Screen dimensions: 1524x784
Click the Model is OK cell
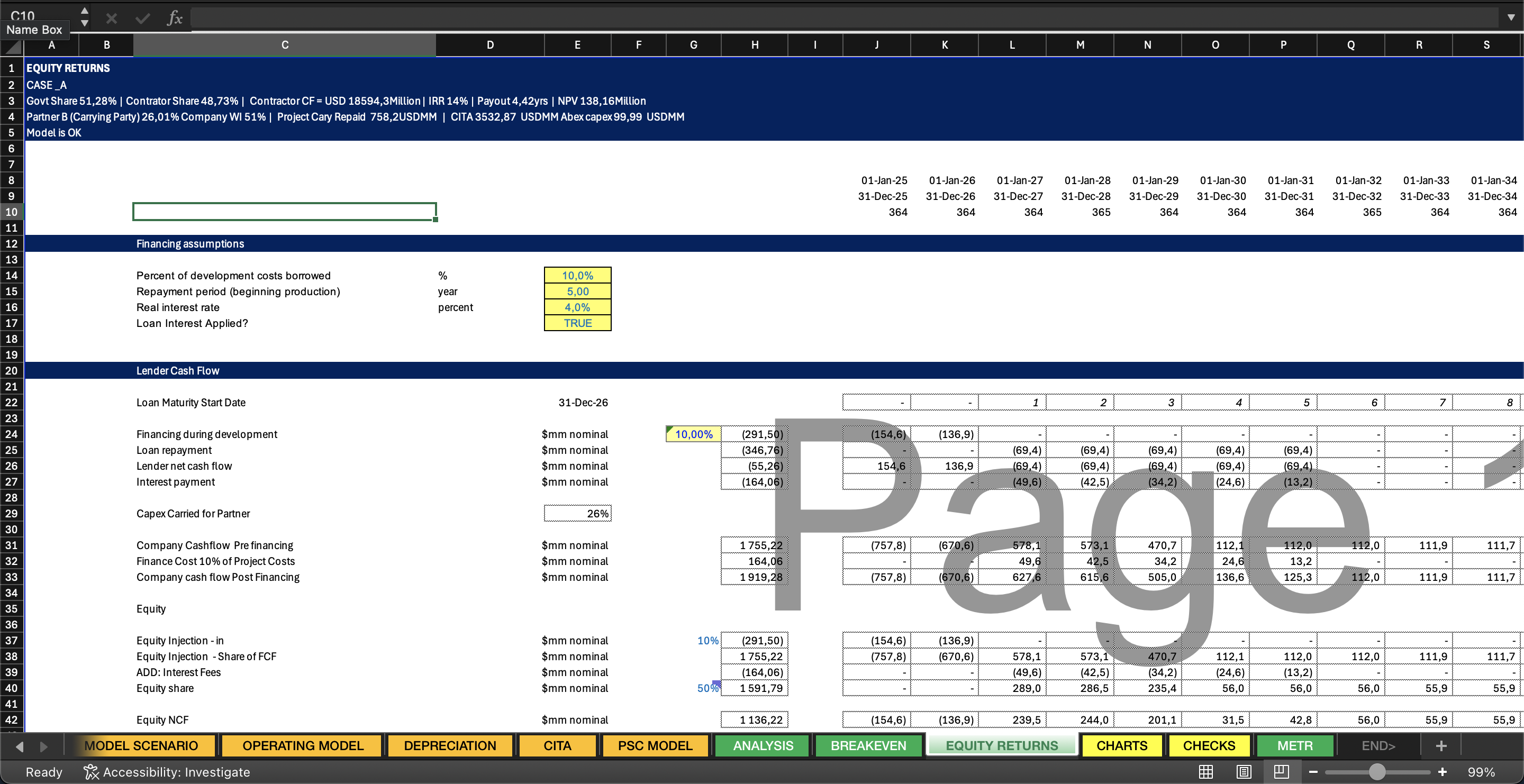pos(54,132)
